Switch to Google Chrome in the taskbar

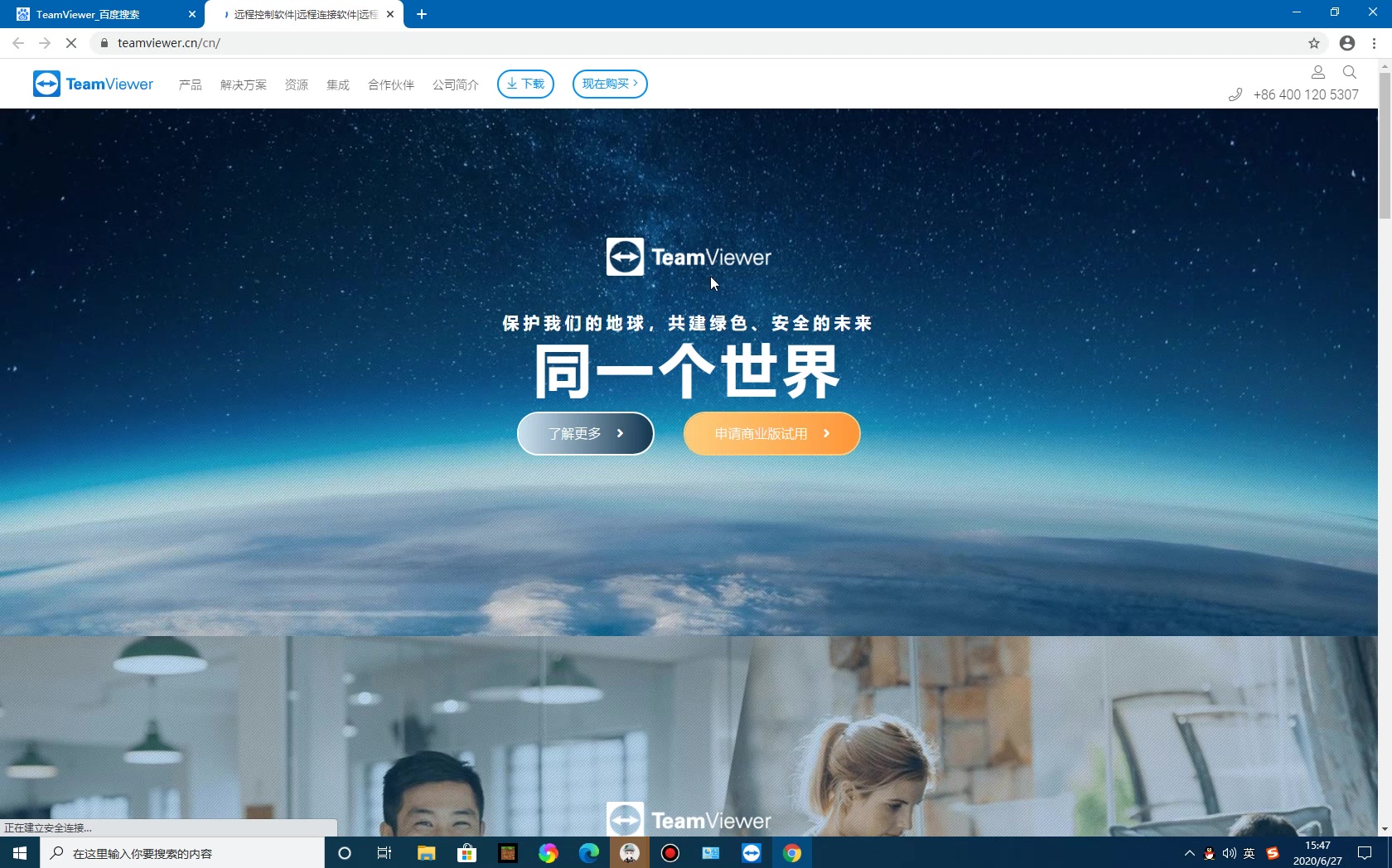pos(792,853)
